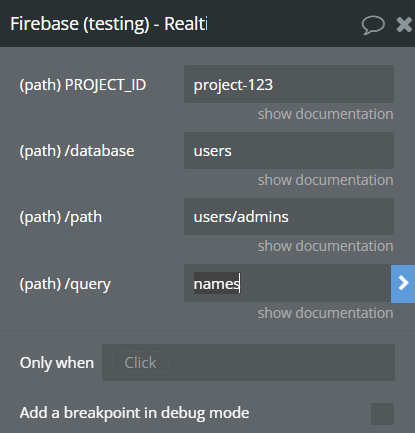Click the dashed 'Click' placeholder in Only when
415x433 pixels.
(140, 362)
